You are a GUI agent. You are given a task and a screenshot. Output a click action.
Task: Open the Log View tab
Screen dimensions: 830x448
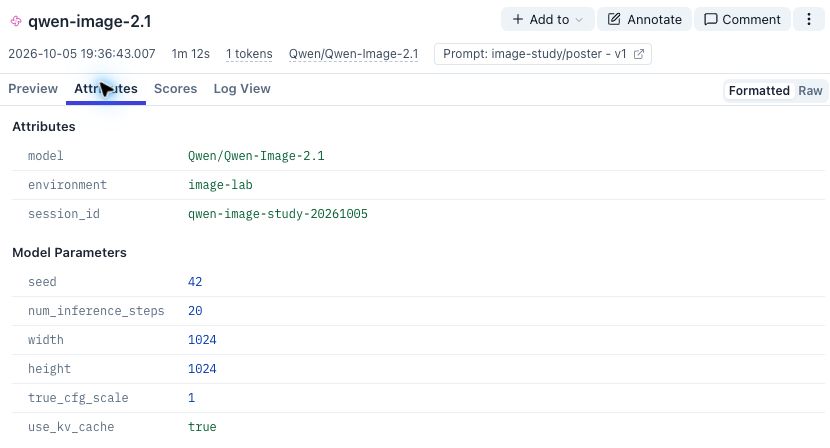[242, 88]
